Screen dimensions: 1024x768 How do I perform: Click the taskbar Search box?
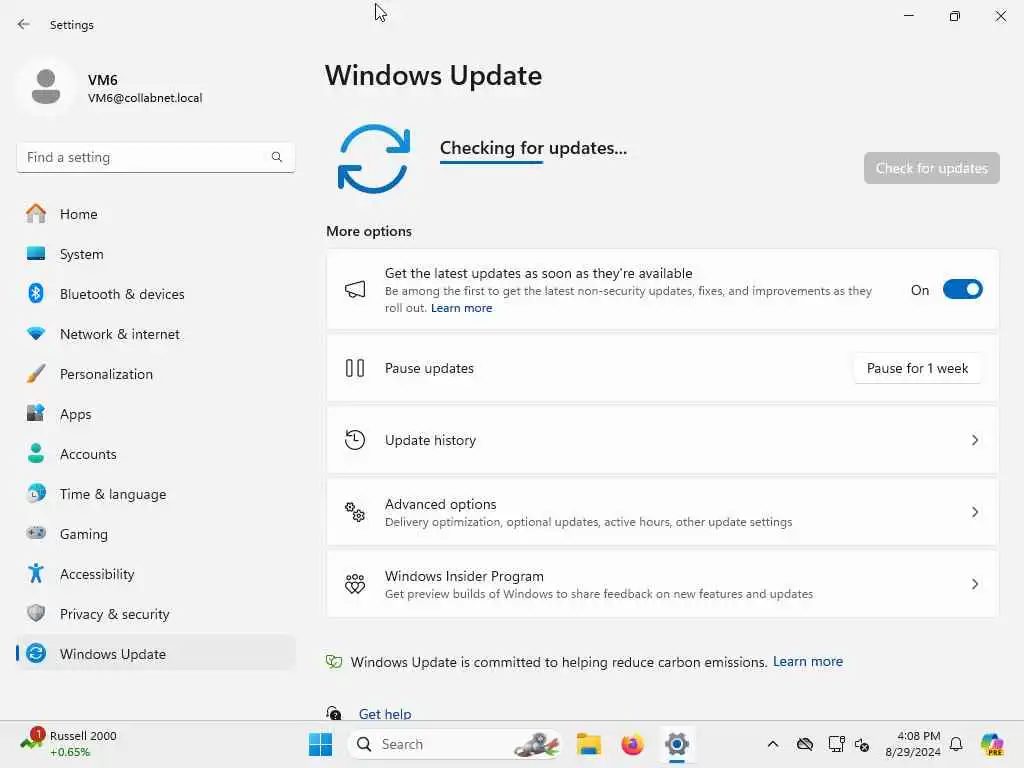pos(455,744)
